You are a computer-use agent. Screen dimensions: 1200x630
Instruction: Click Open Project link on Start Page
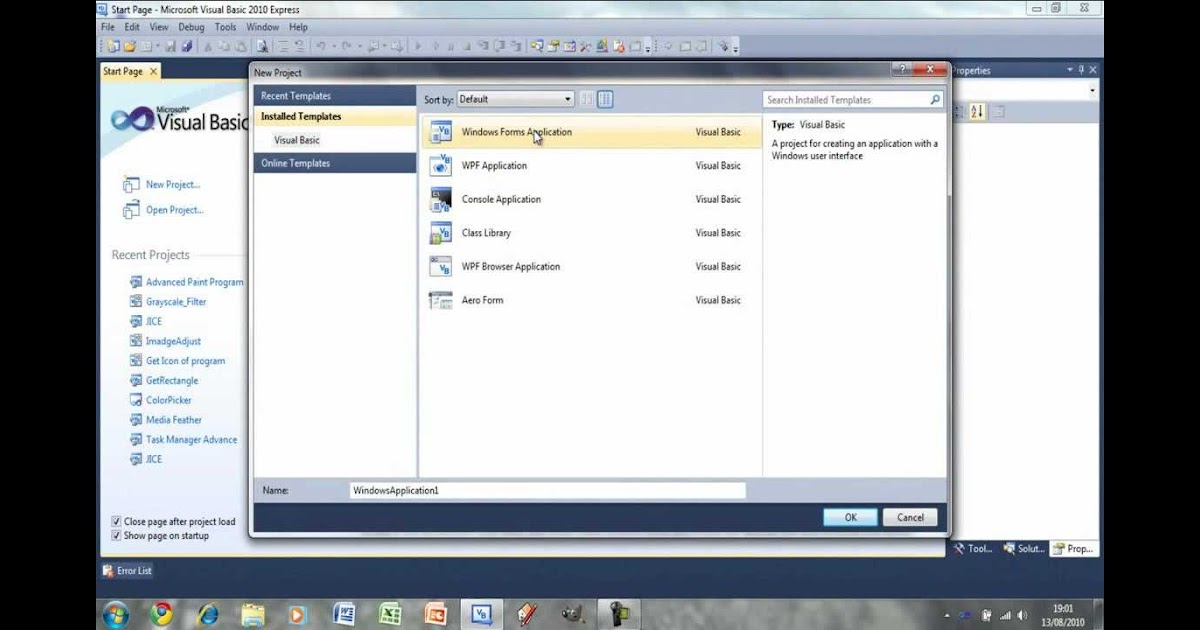(174, 210)
